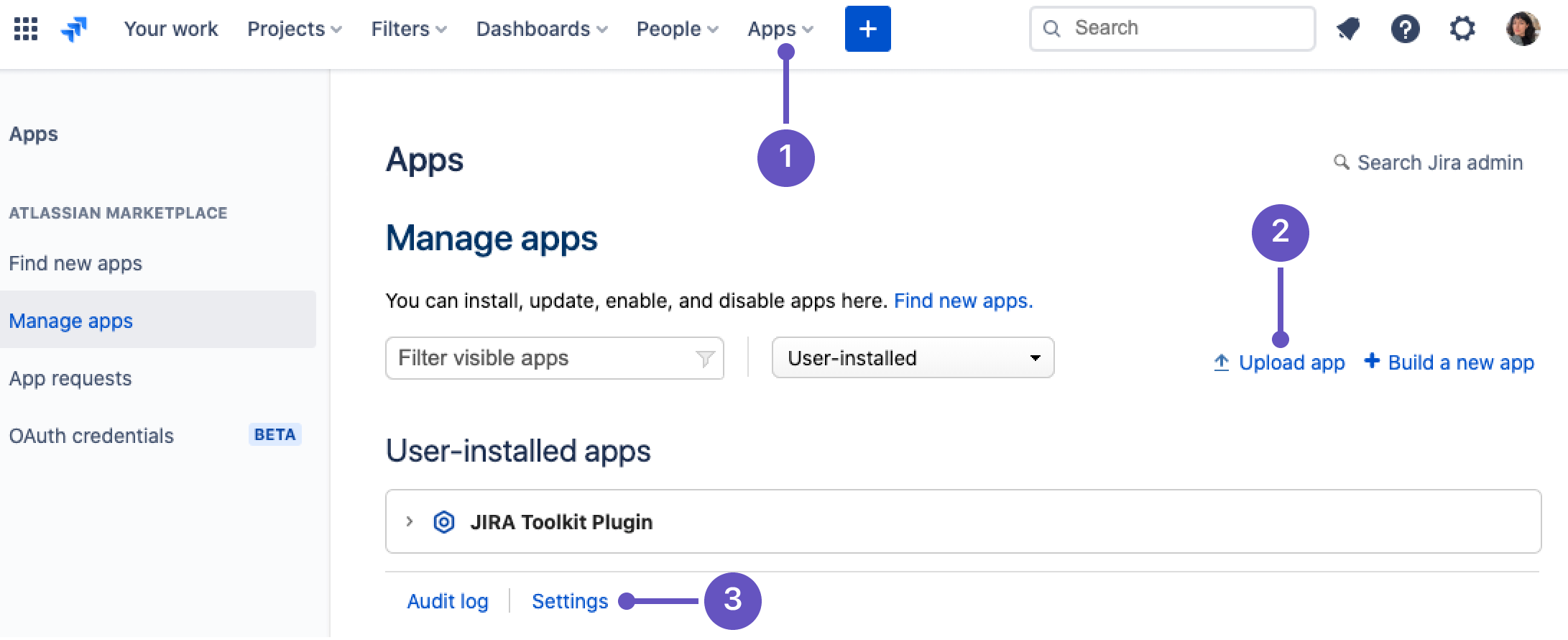Click the JIRA Toolkit Plugin name
The image size is (1568, 640).
pyautogui.click(x=561, y=522)
